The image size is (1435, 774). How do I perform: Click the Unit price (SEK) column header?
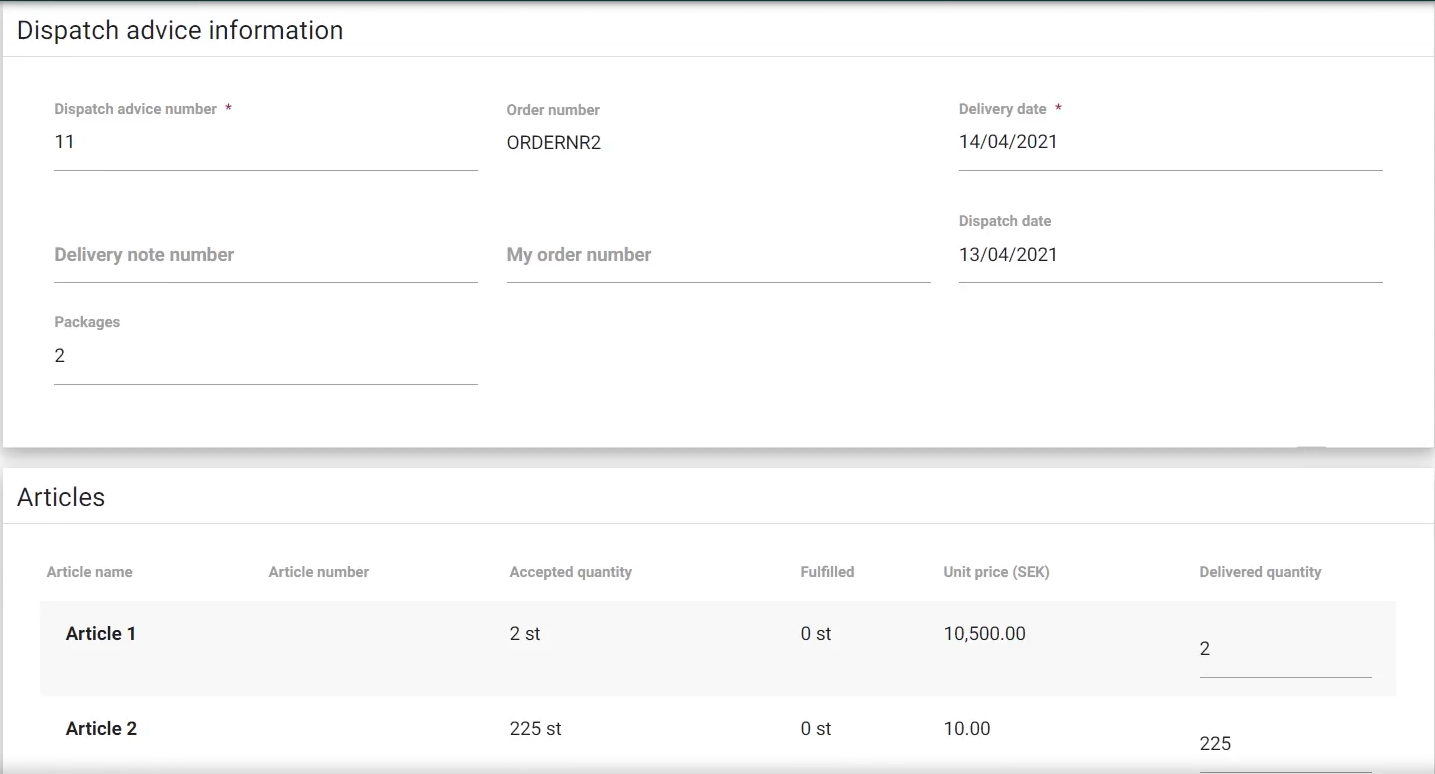996,572
